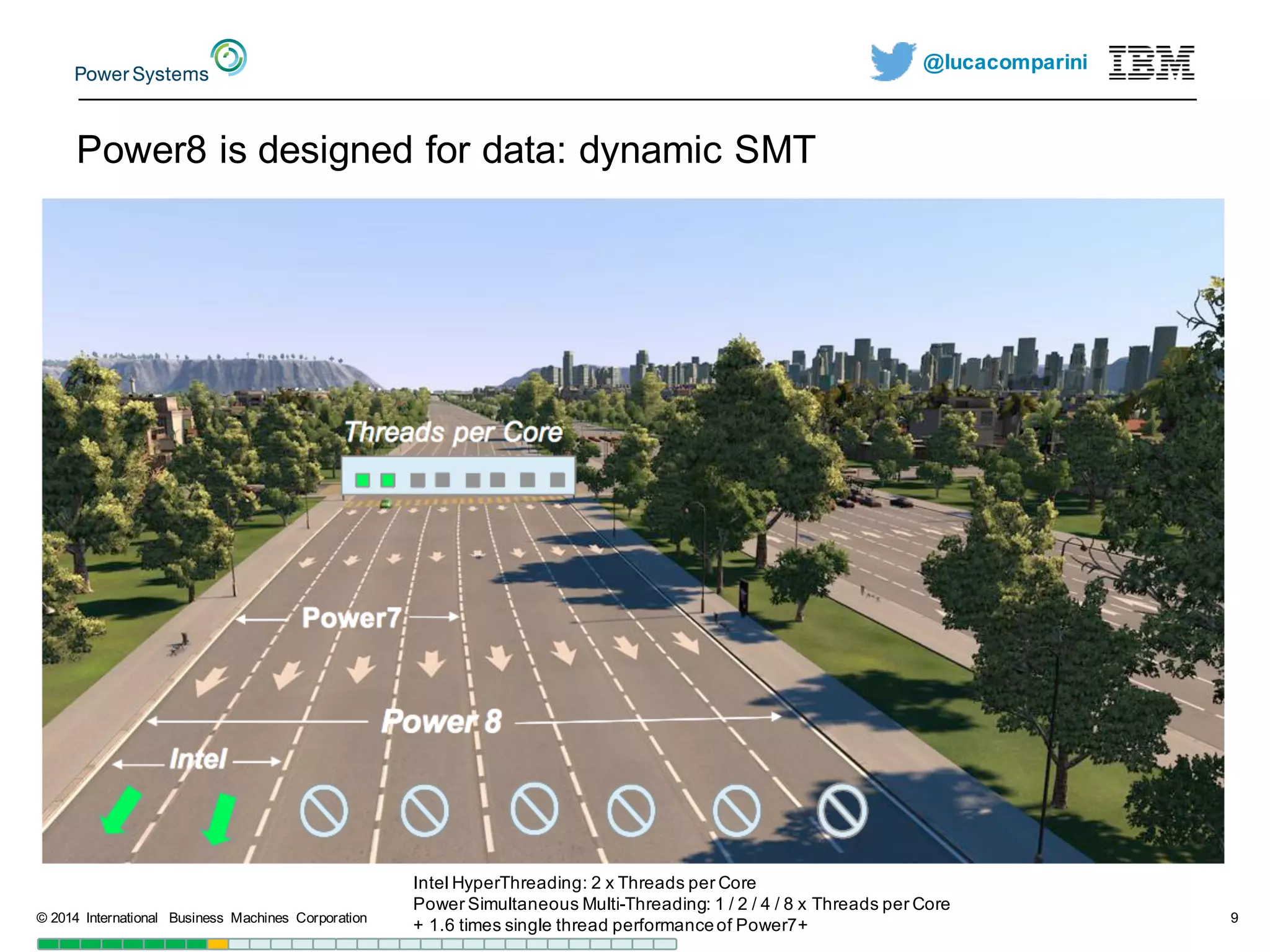Click the '© 2014 International Business Machines Corporation' notice
Viewport: 1270px width, 952px height.
tap(202, 918)
